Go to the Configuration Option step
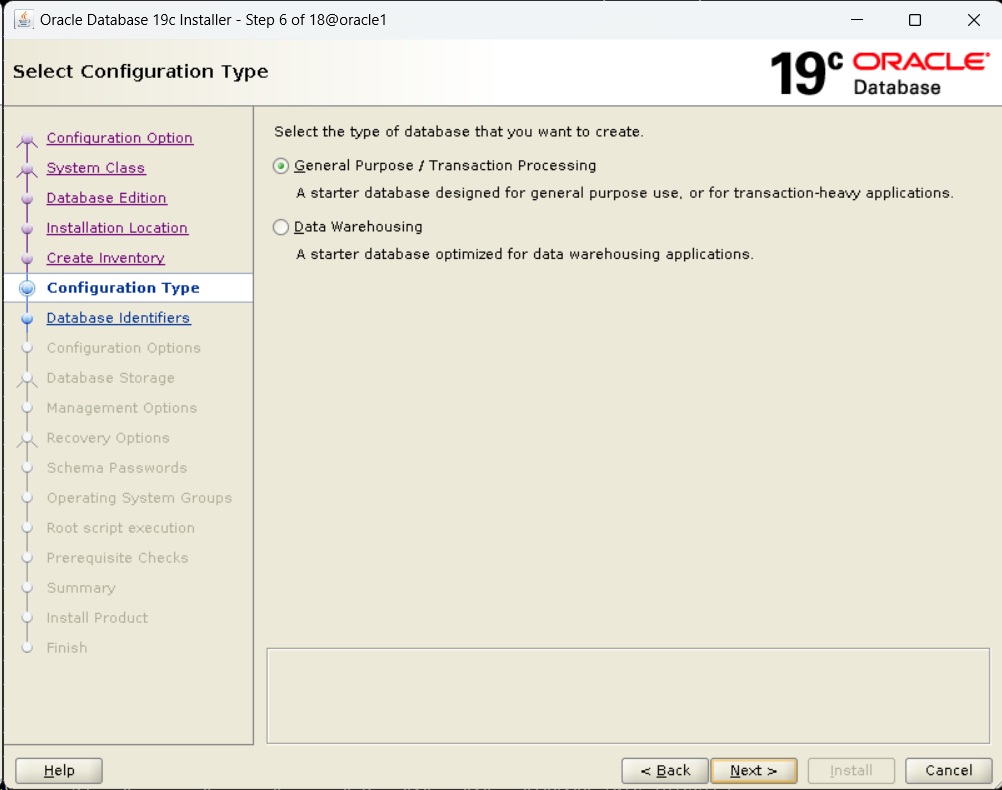Viewport: 1002px width, 790px height. point(119,138)
